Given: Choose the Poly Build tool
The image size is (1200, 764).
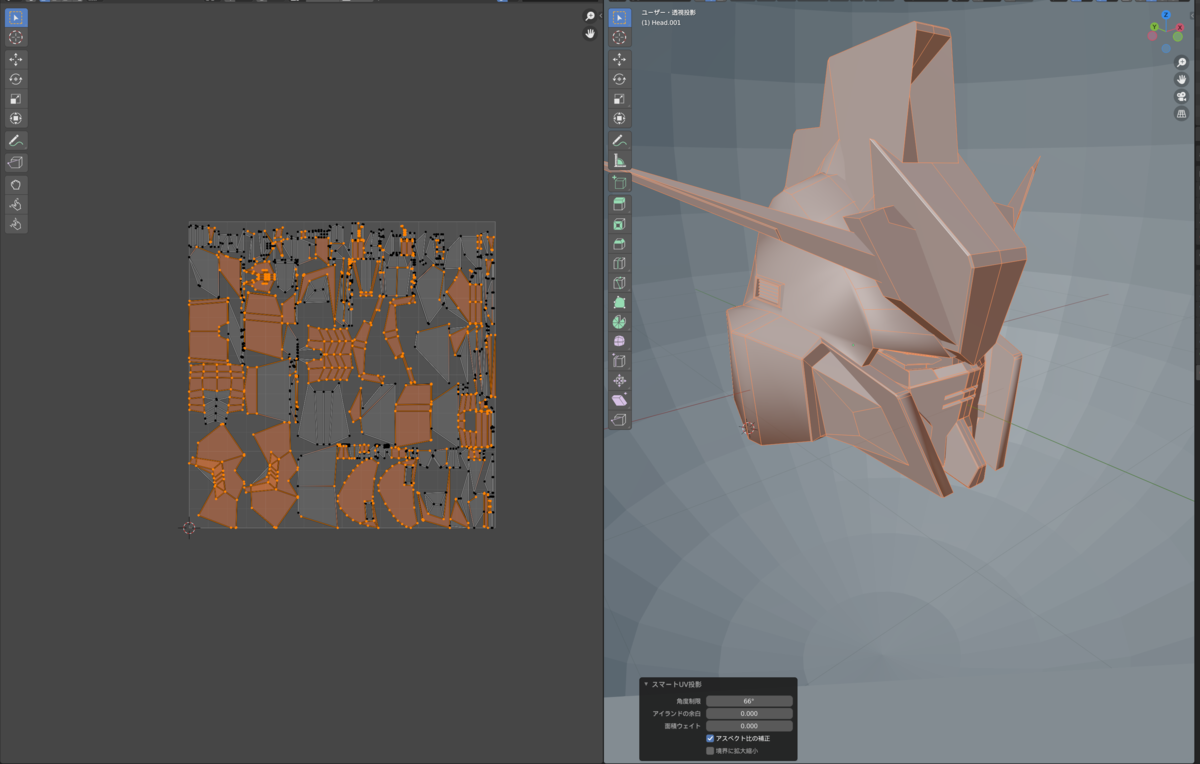Looking at the screenshot, I should coord(620,302).
